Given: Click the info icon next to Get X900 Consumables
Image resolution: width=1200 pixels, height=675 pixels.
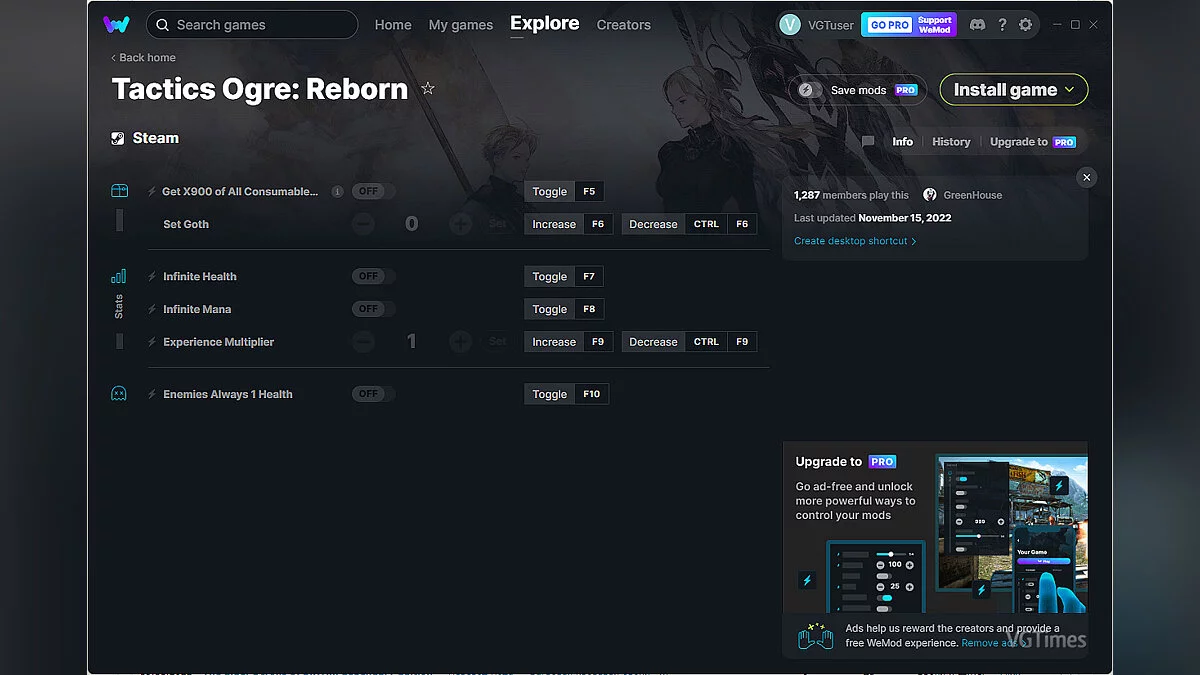Looking at the screenshot, I should tap(337, 192).
